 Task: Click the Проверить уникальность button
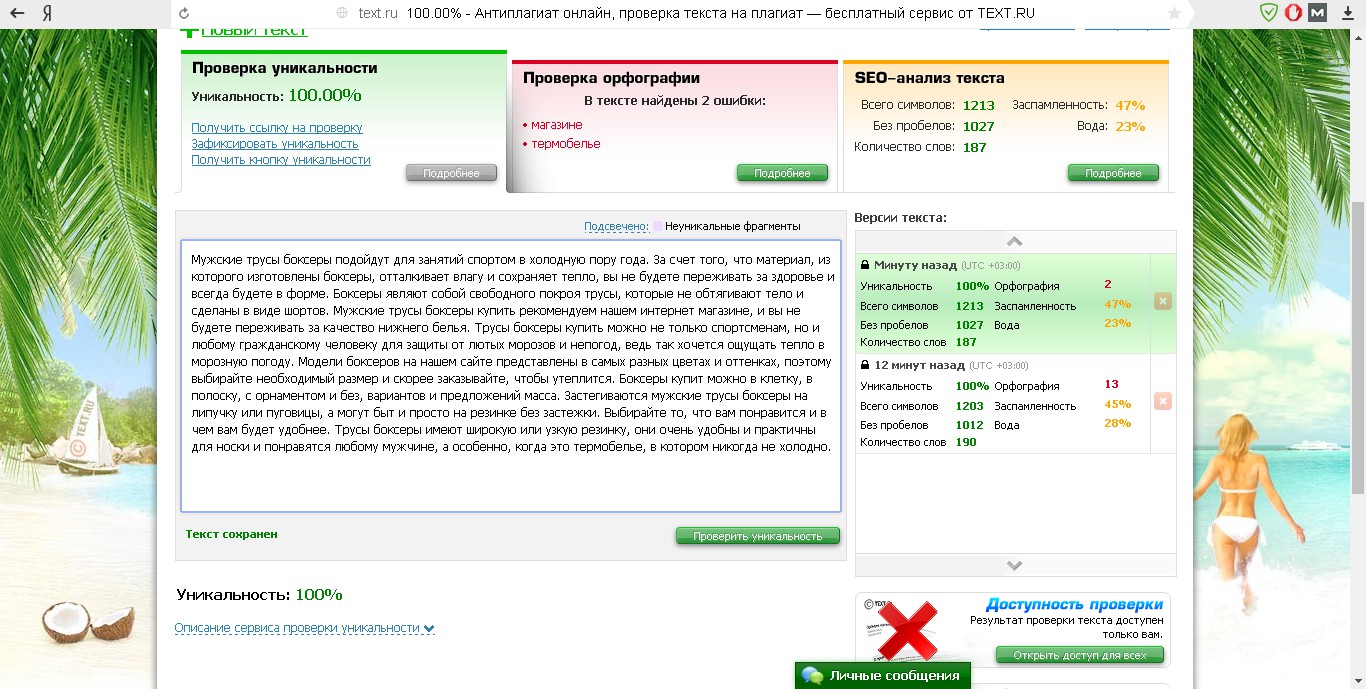[758, 536]
